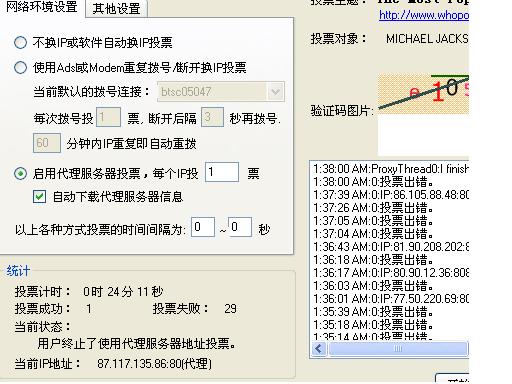This screenshot has width=512, height=384.
Task: Click the seconds field before 秒再拨号
Action: pos(212,117)
